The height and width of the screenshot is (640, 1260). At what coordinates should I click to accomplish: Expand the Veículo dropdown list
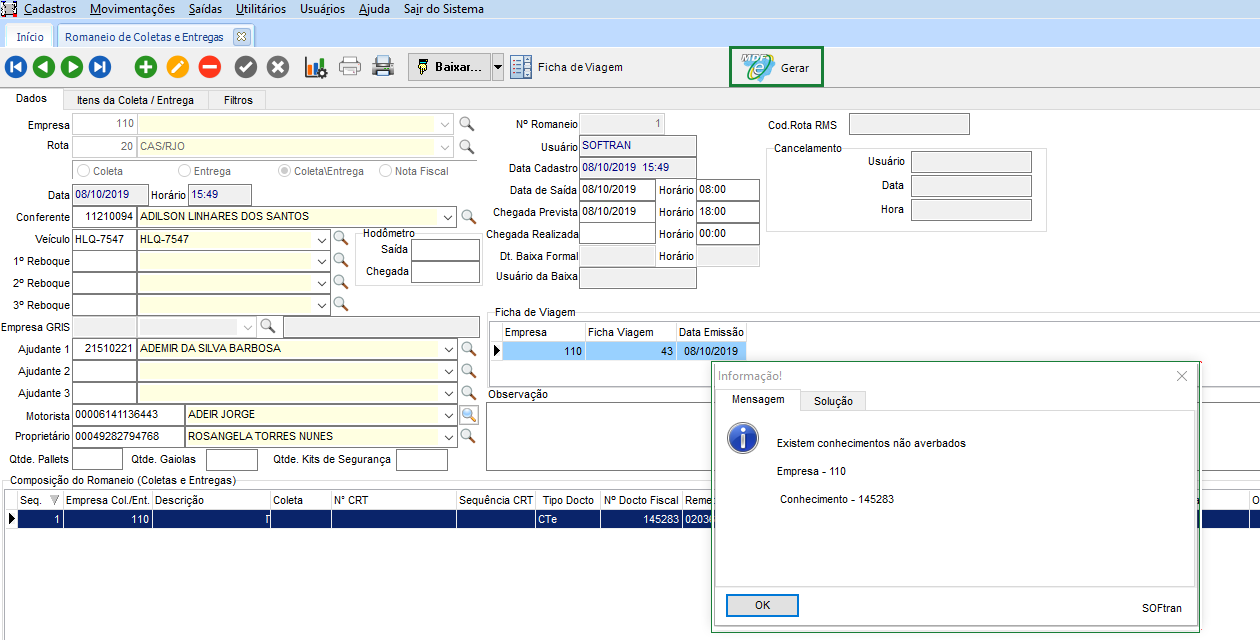(x=321, y=240)
